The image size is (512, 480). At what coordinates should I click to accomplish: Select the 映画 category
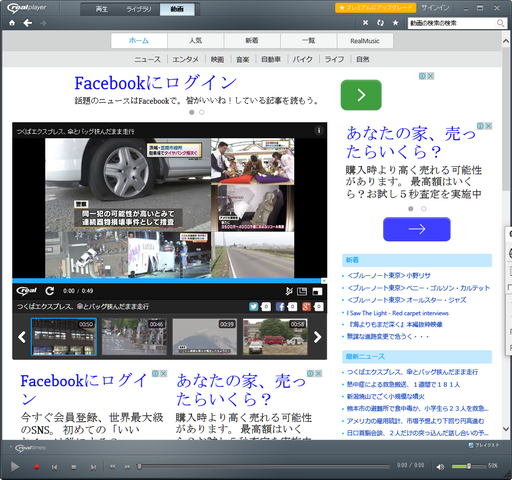coord(217,59)
